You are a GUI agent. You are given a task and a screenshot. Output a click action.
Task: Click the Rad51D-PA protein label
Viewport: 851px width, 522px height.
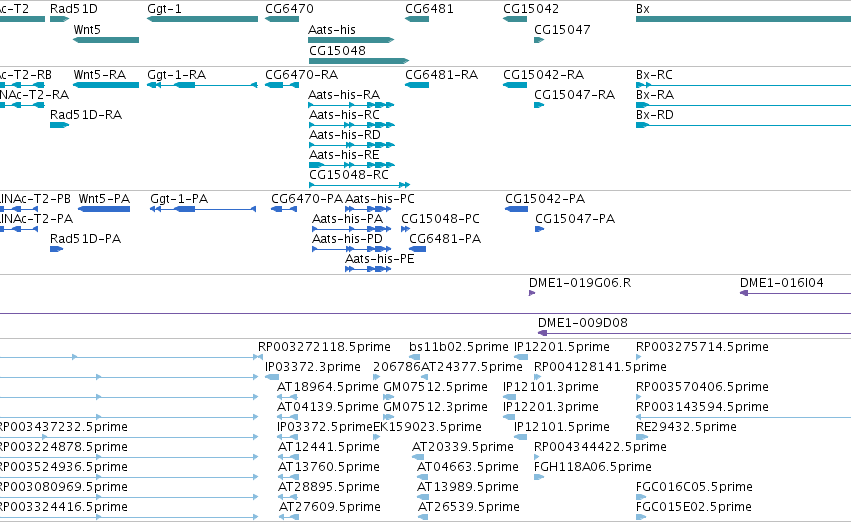point(85,239)
